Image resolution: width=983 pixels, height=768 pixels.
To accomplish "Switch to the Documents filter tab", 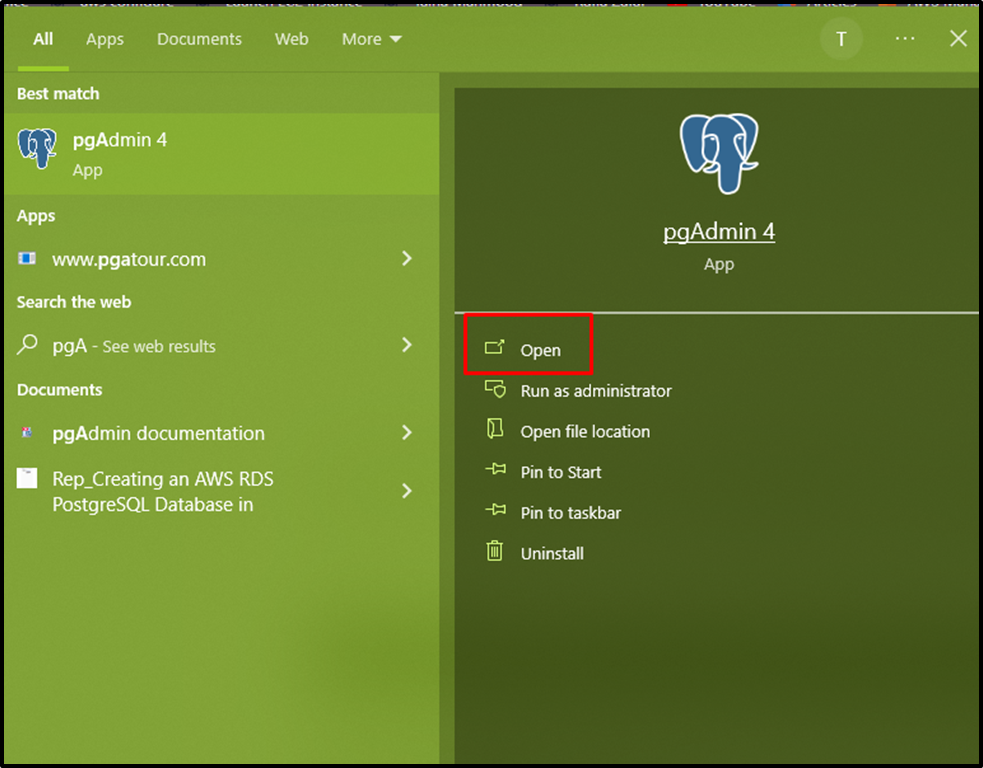I will 199,39.
